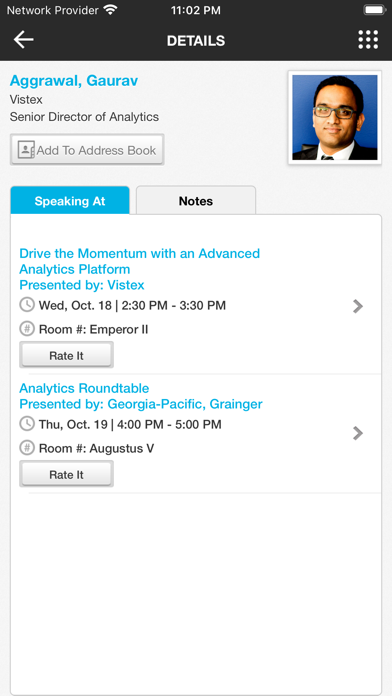Tap the battery indicator in status bar
This screenshot has width=392, height=696.
[x=375, y=10]
